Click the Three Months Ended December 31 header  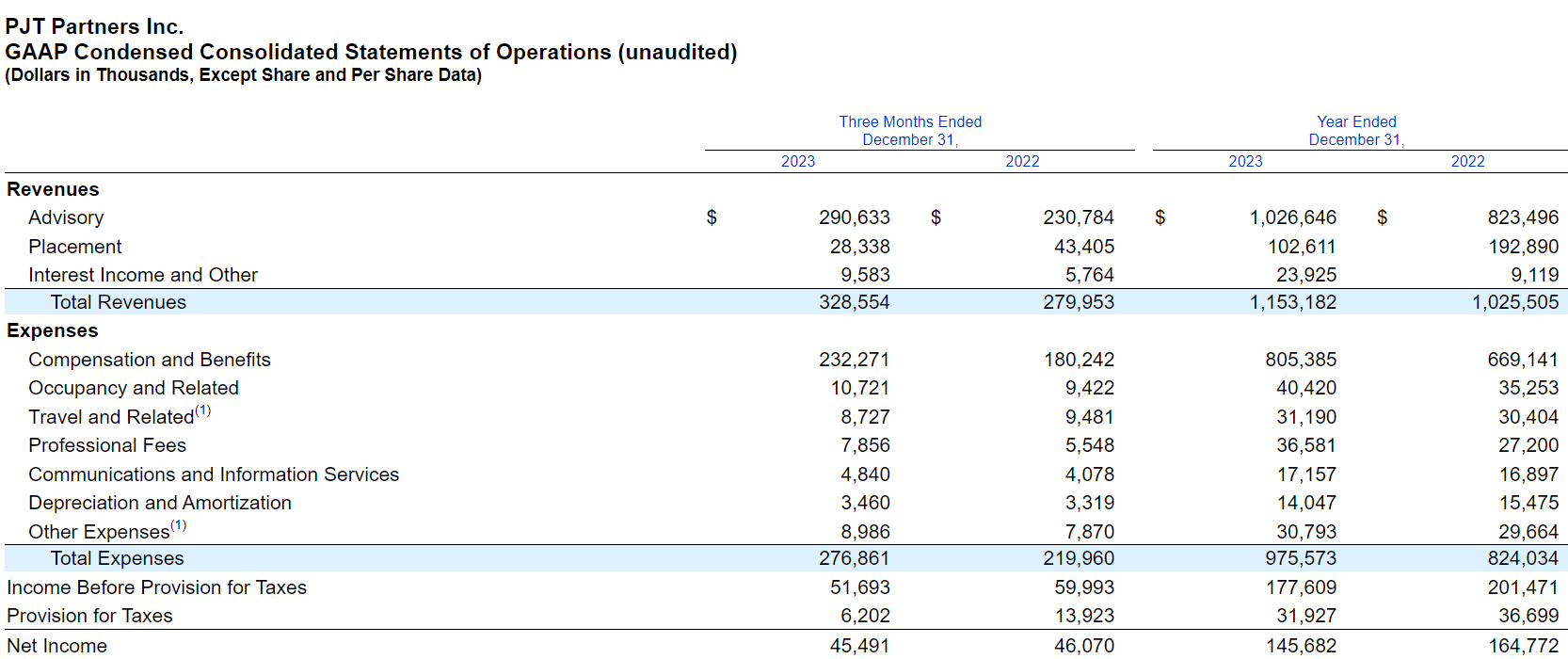click(x=910, y=131)
